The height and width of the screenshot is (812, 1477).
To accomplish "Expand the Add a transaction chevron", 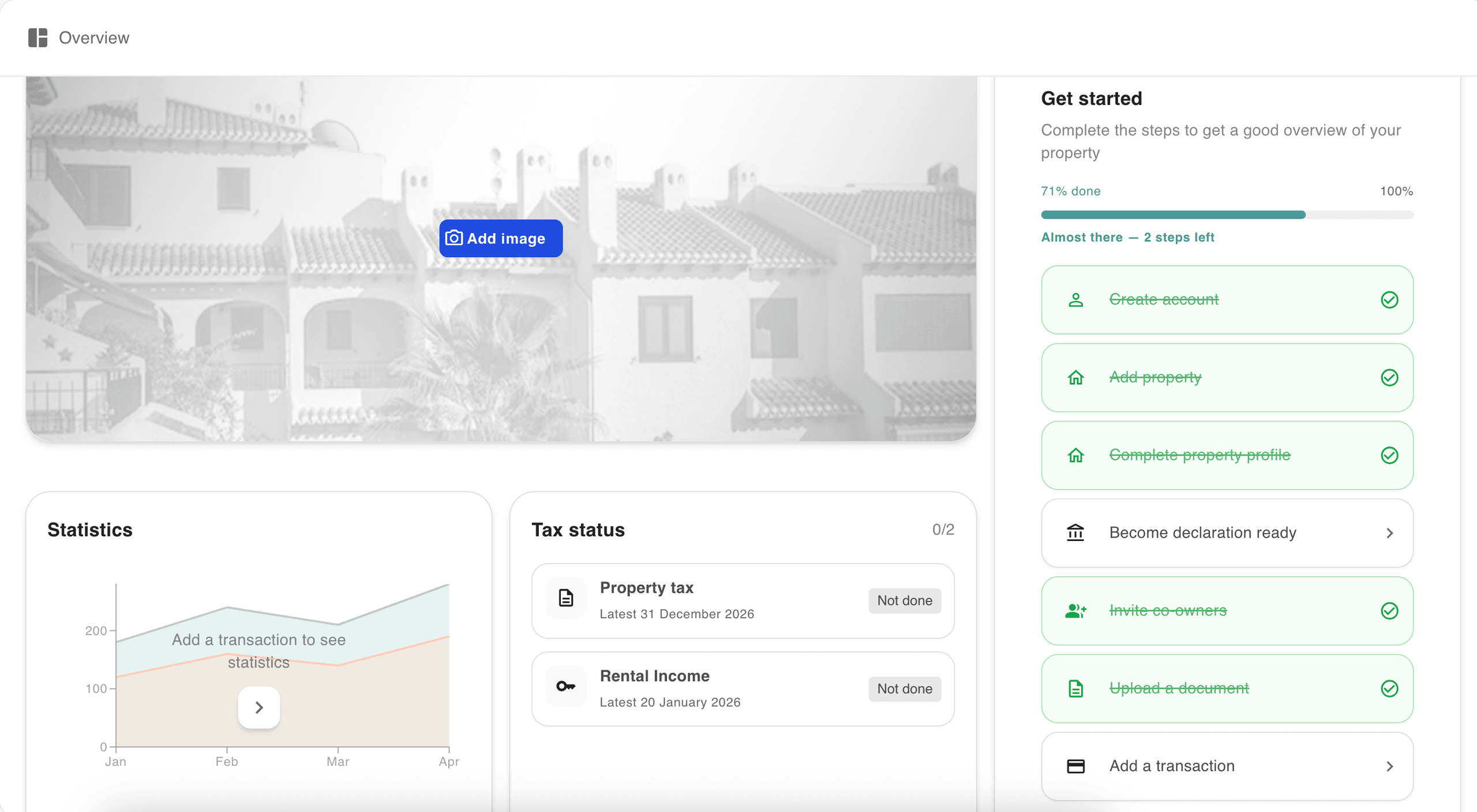I will [1389, 766].
